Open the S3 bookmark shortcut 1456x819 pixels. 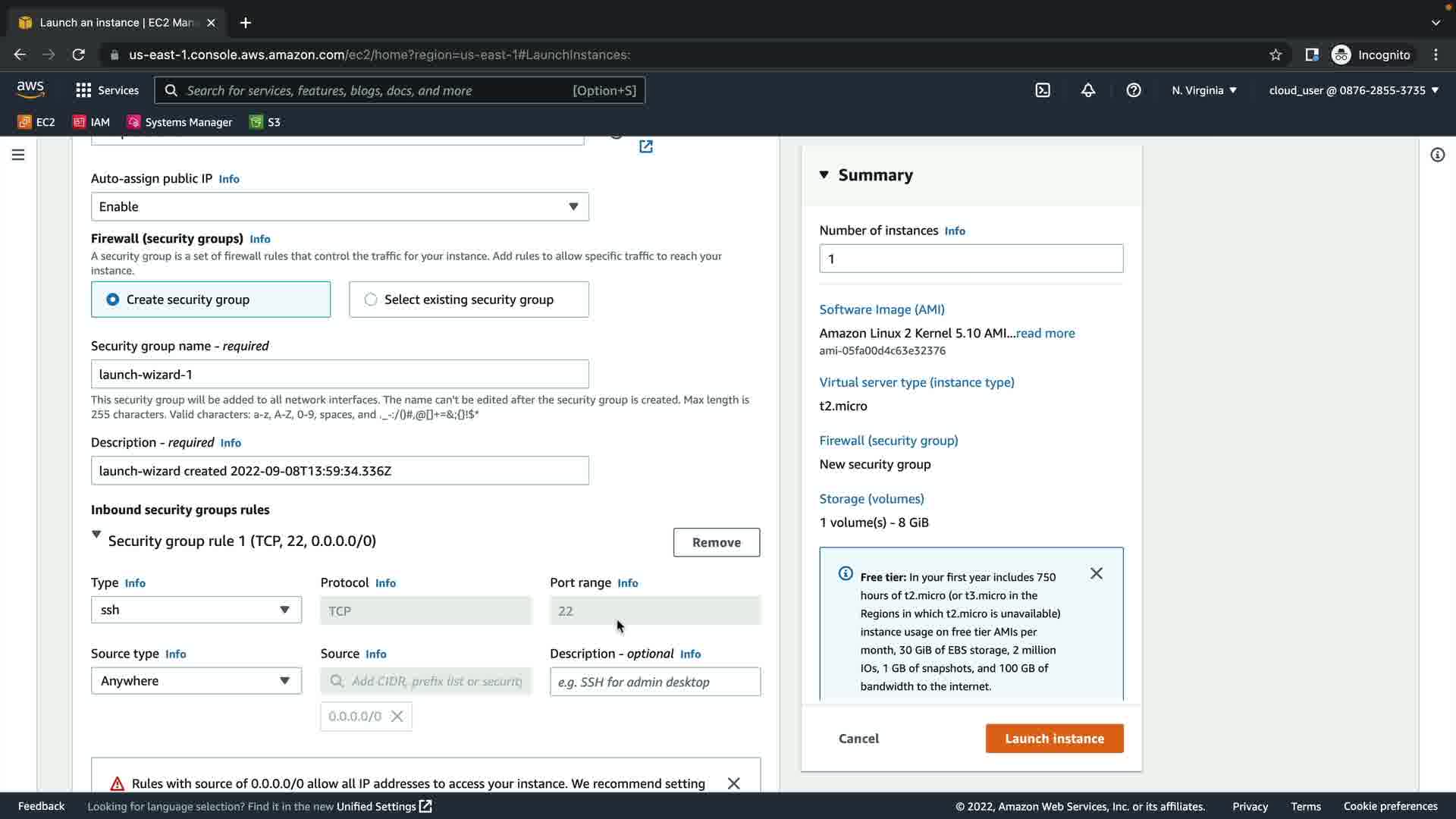[265, 122]
